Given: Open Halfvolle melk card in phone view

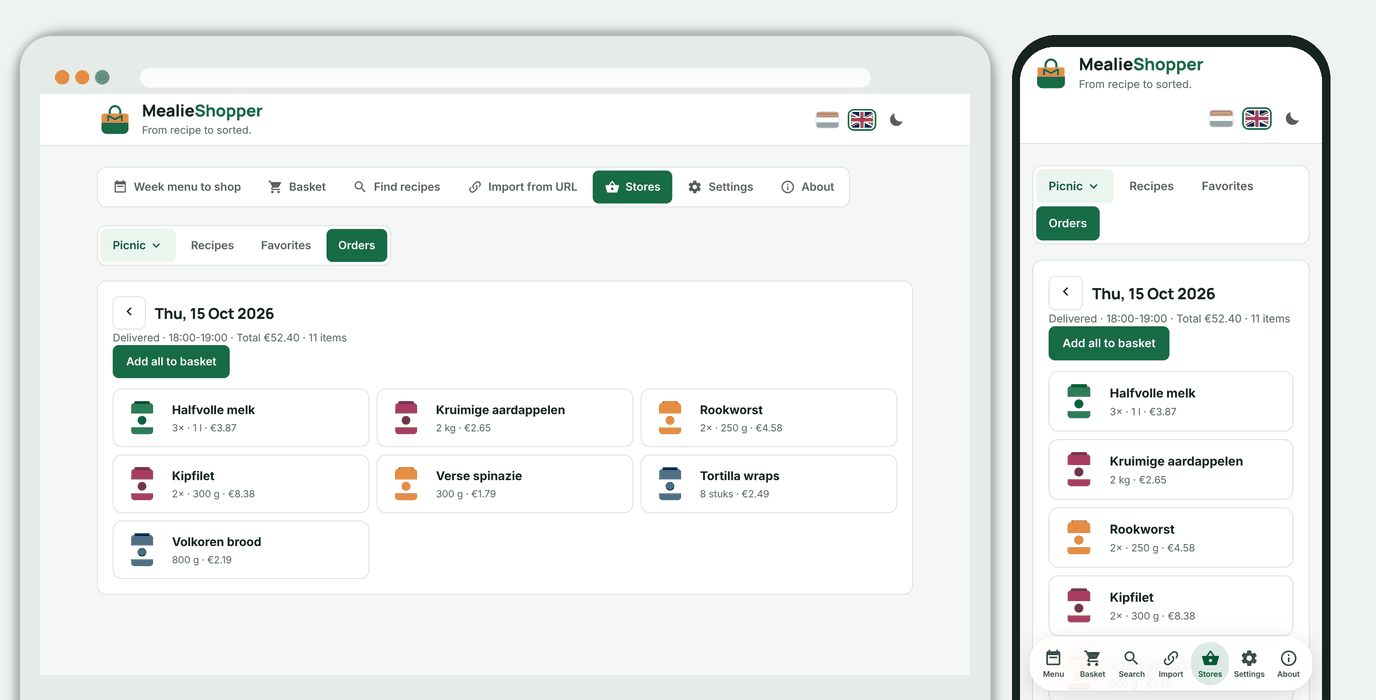Looking at the screenshot, I should click(1171, 402).
